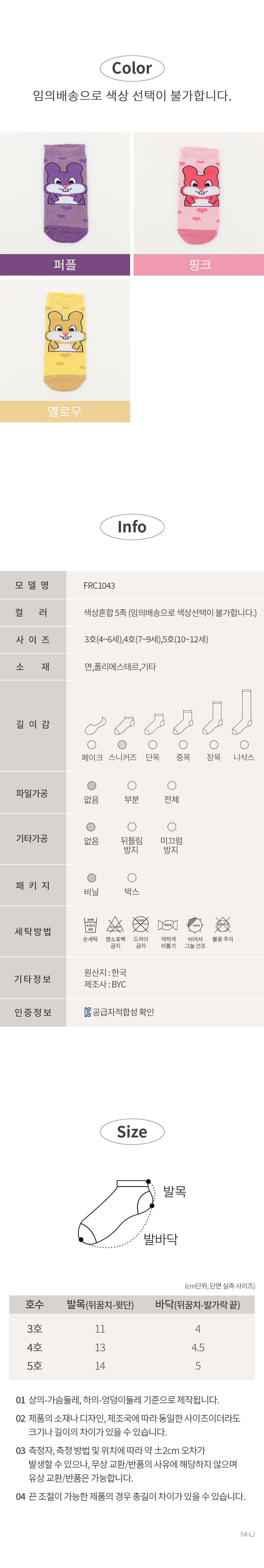Click the hand wash laundry icon
Viewport: 264px width, 1568px height.
click(90, 925)
